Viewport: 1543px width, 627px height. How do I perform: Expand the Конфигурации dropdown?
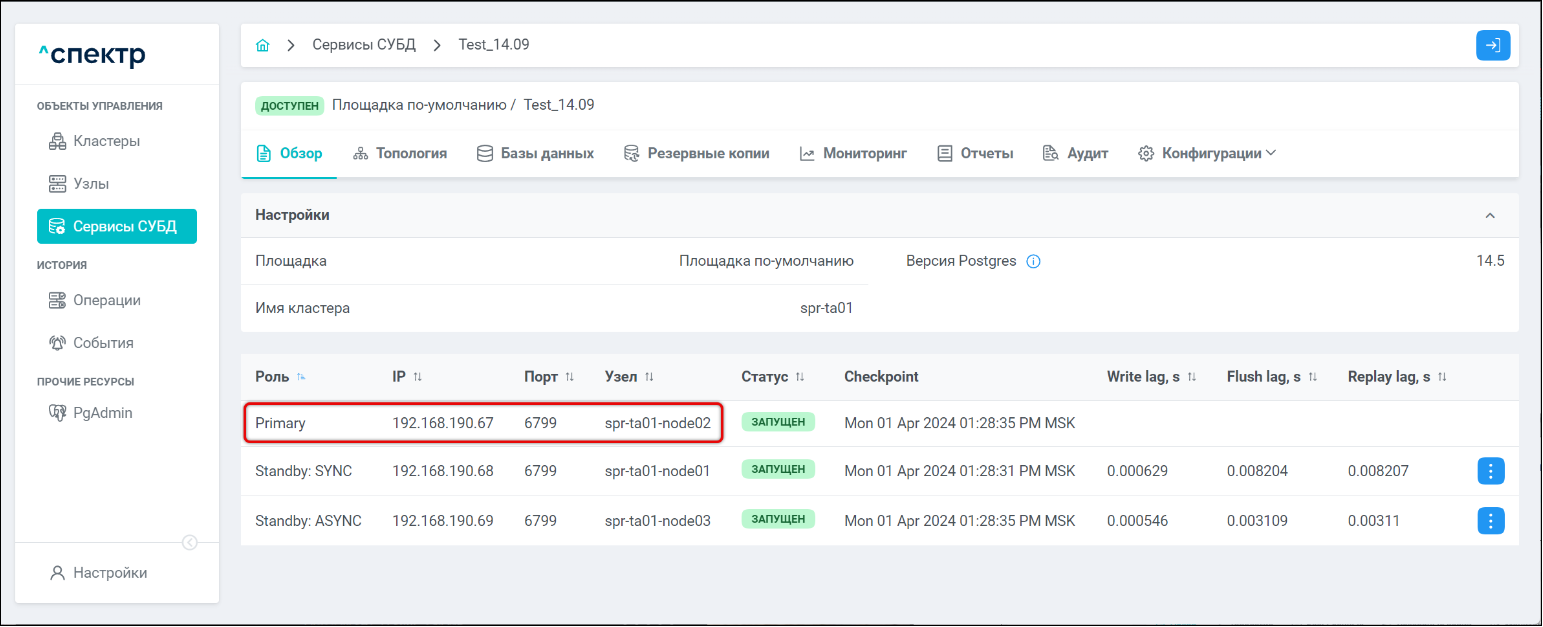[x=1210, y=154]
